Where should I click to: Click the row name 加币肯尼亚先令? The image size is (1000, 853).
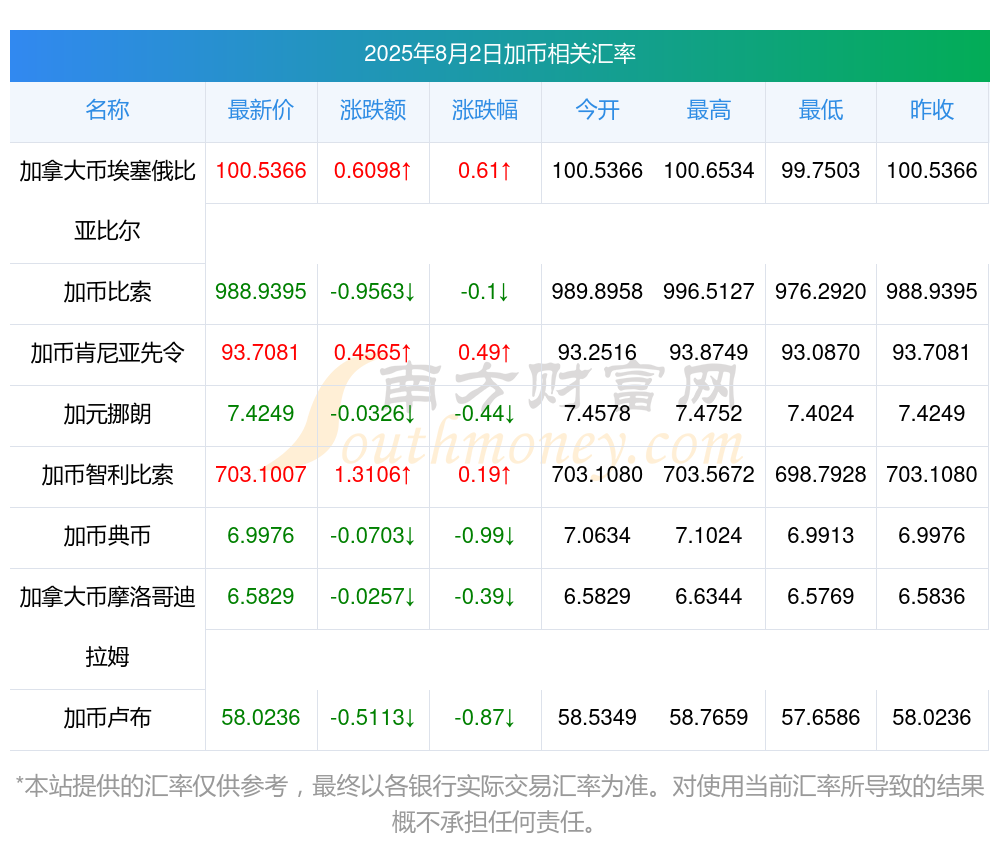pyautogui.click(x=107, y=353)
